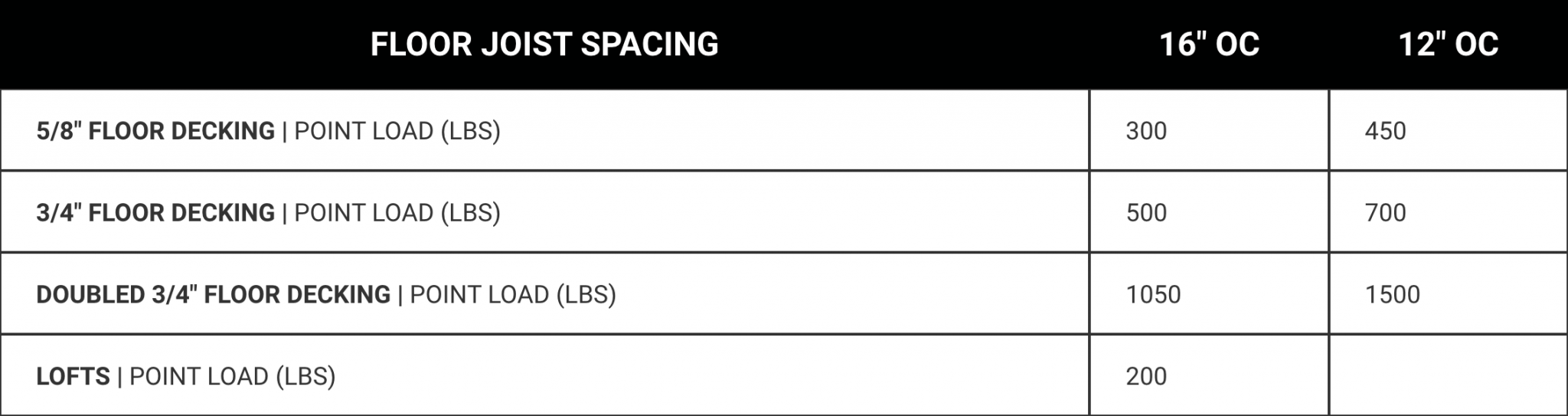Click the 500 value cell
The width and height of the screenshot is (1568, 416).
pyautogui.click(x=1146, y=212)
